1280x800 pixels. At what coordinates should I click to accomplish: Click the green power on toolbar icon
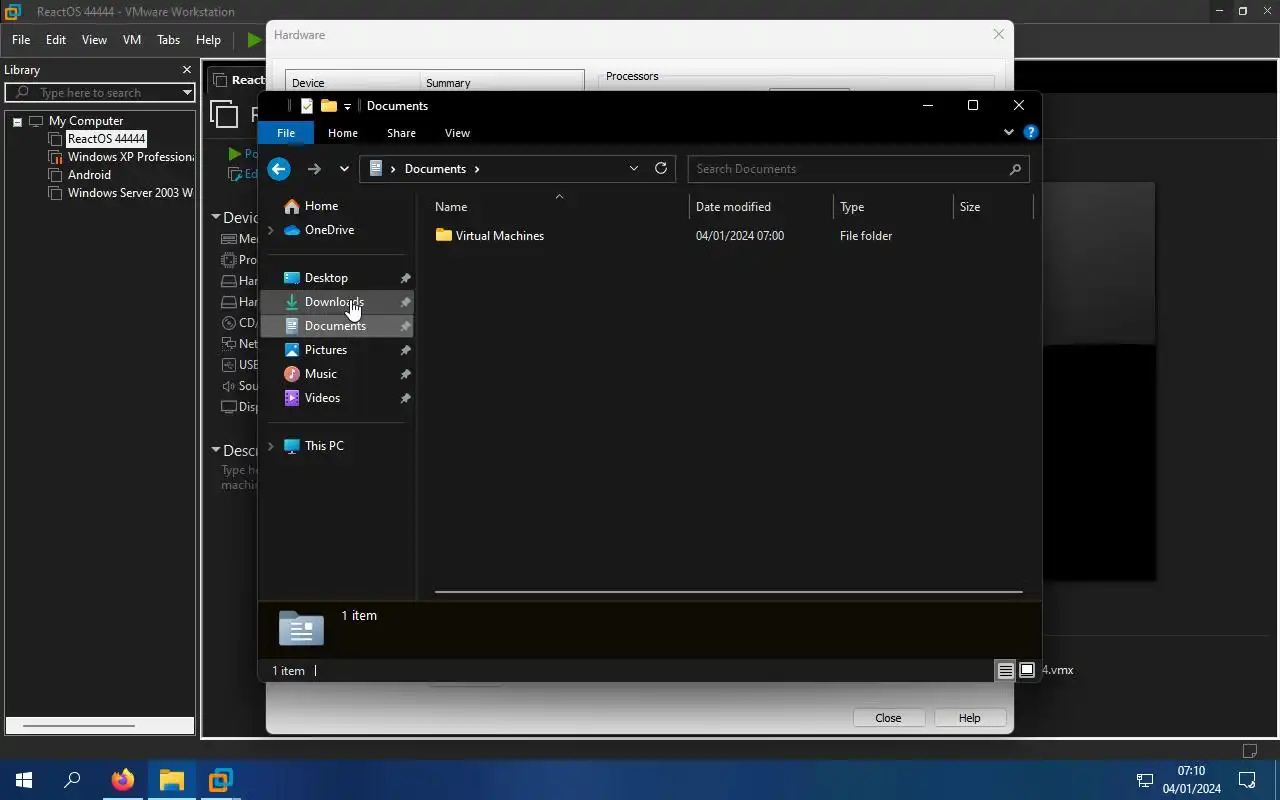tap(254, 40)
